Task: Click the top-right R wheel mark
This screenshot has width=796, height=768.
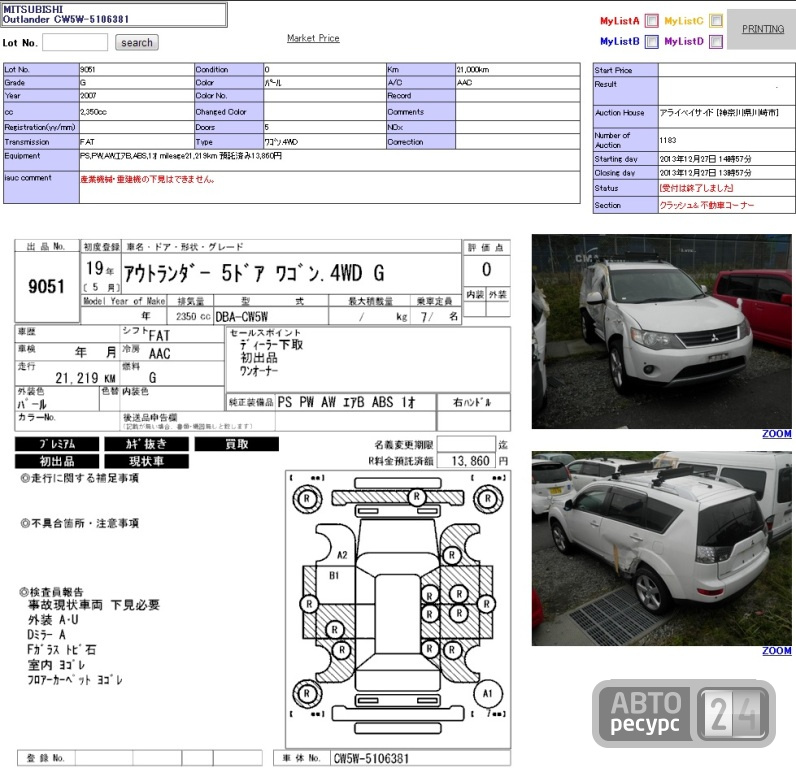Action: click(488, 498)
